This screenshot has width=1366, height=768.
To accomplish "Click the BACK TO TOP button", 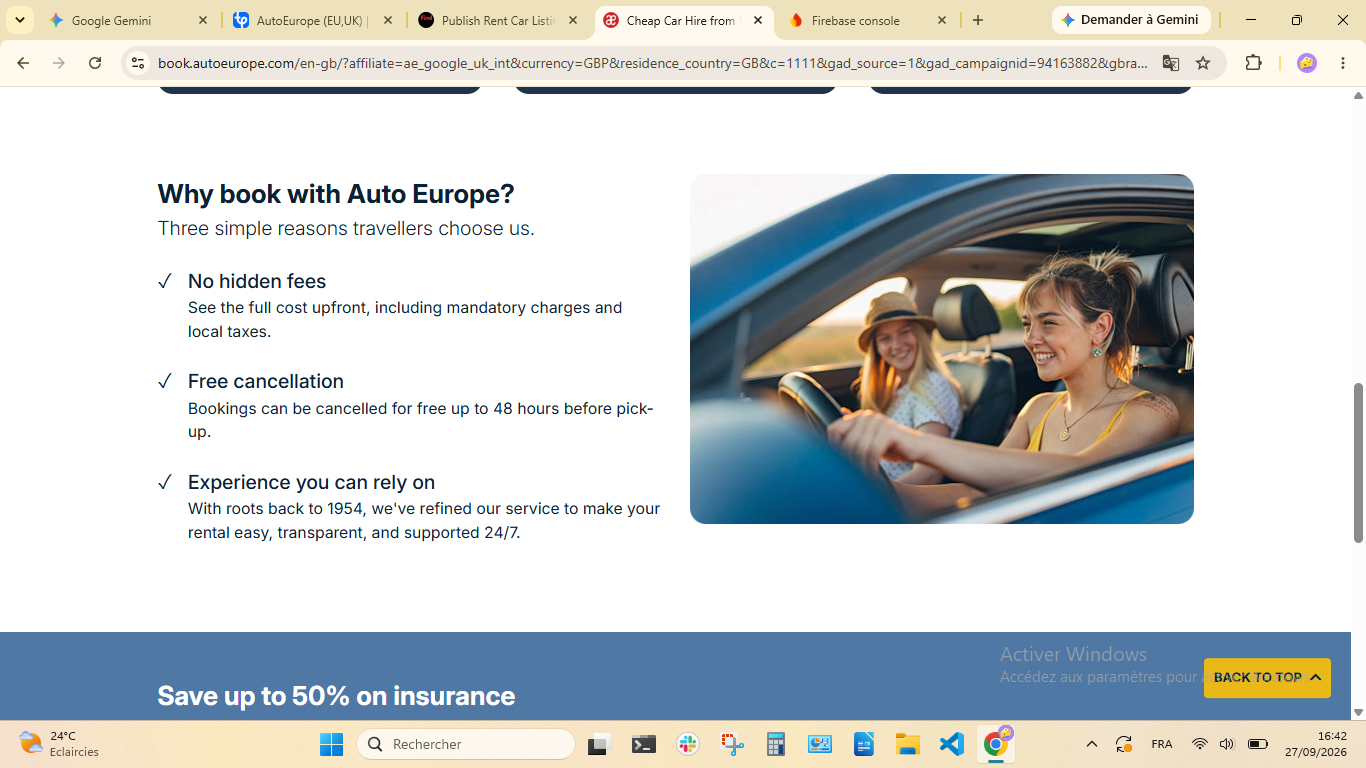I will [1267, 677].
